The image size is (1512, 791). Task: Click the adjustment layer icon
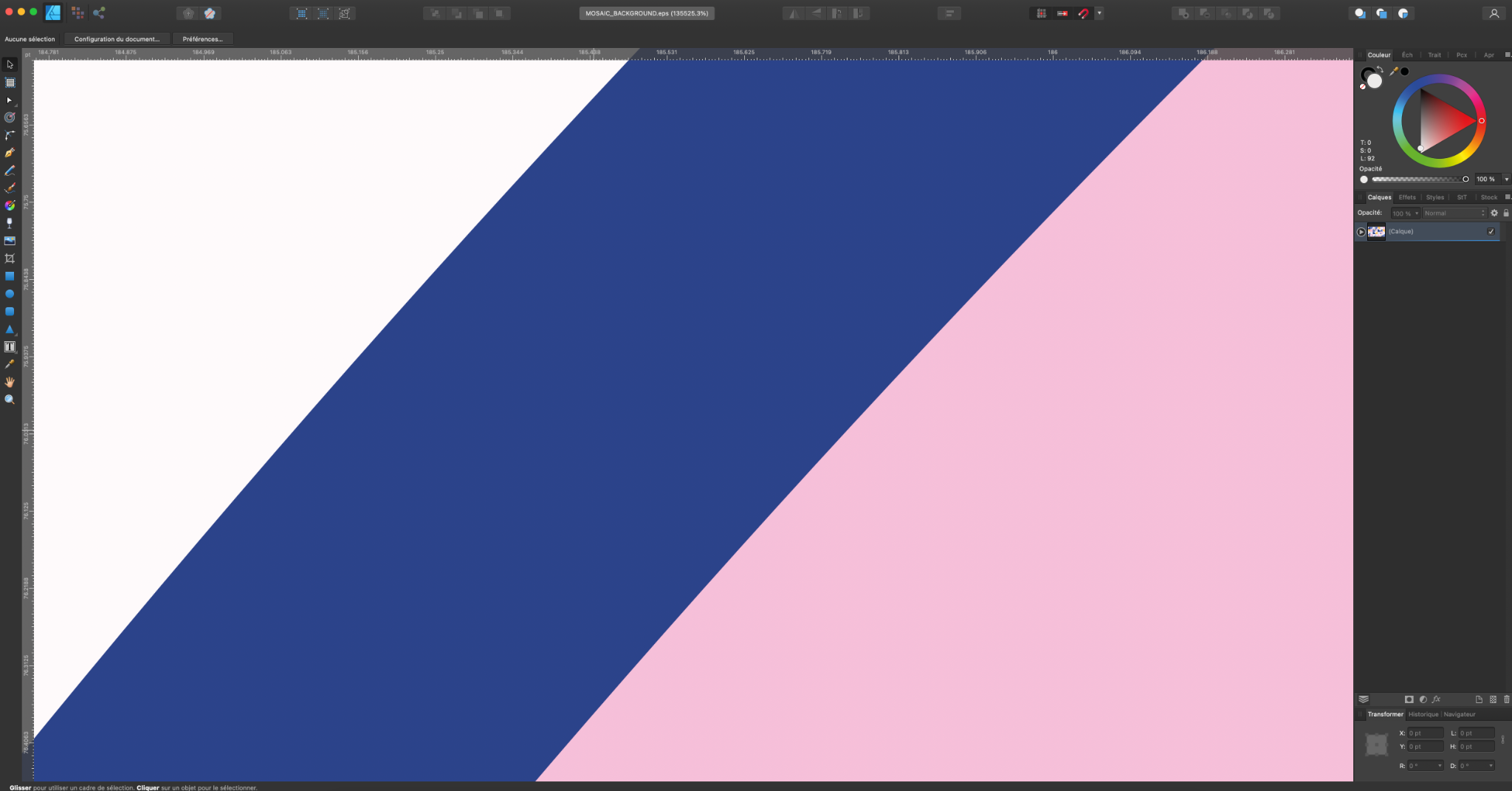click(1423, 699)
